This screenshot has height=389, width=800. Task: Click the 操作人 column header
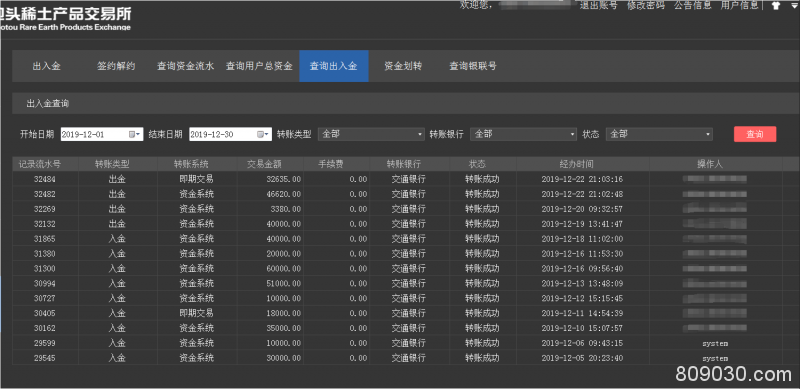click(715, 164)
